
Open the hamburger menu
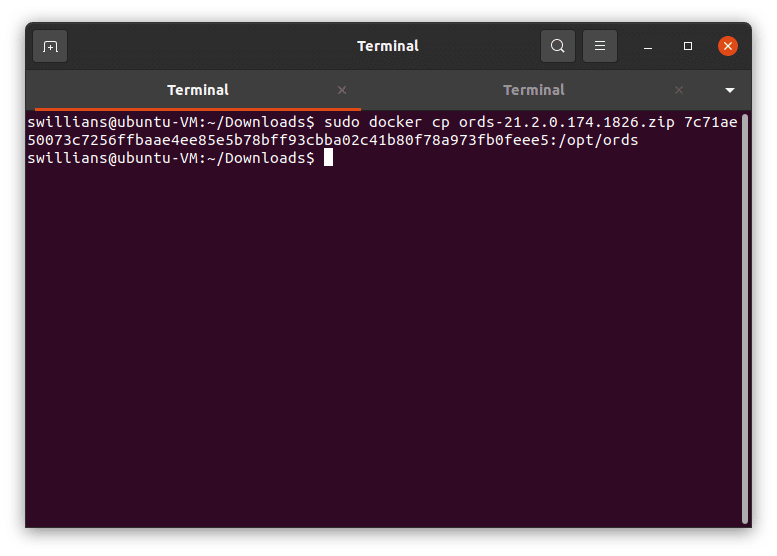point(600,46)
